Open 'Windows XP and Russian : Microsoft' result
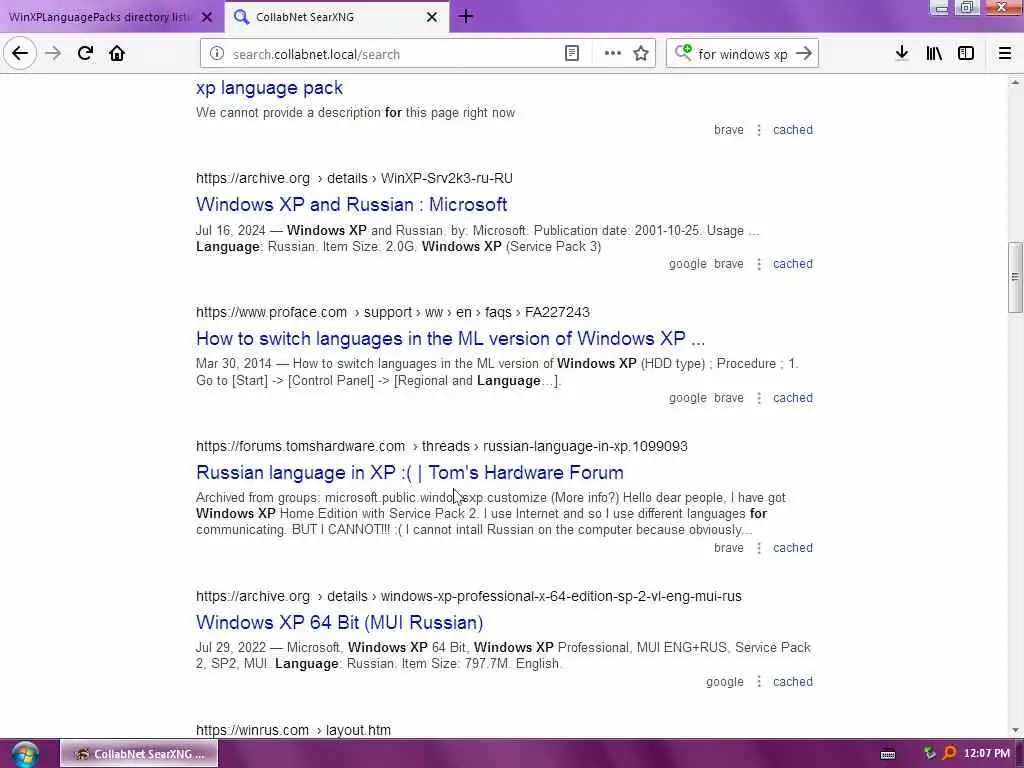The height and width of the screenshot is (768, 1024). [351, 204]
